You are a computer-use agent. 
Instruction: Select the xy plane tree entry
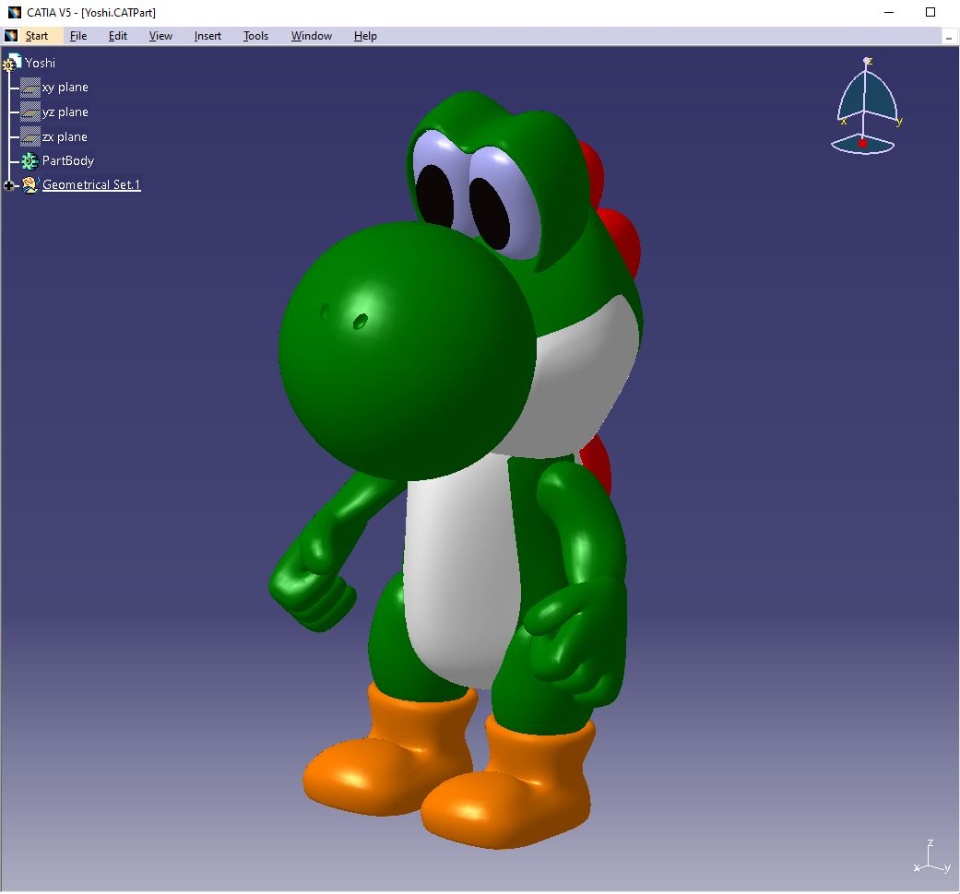(x=65, y=88)
